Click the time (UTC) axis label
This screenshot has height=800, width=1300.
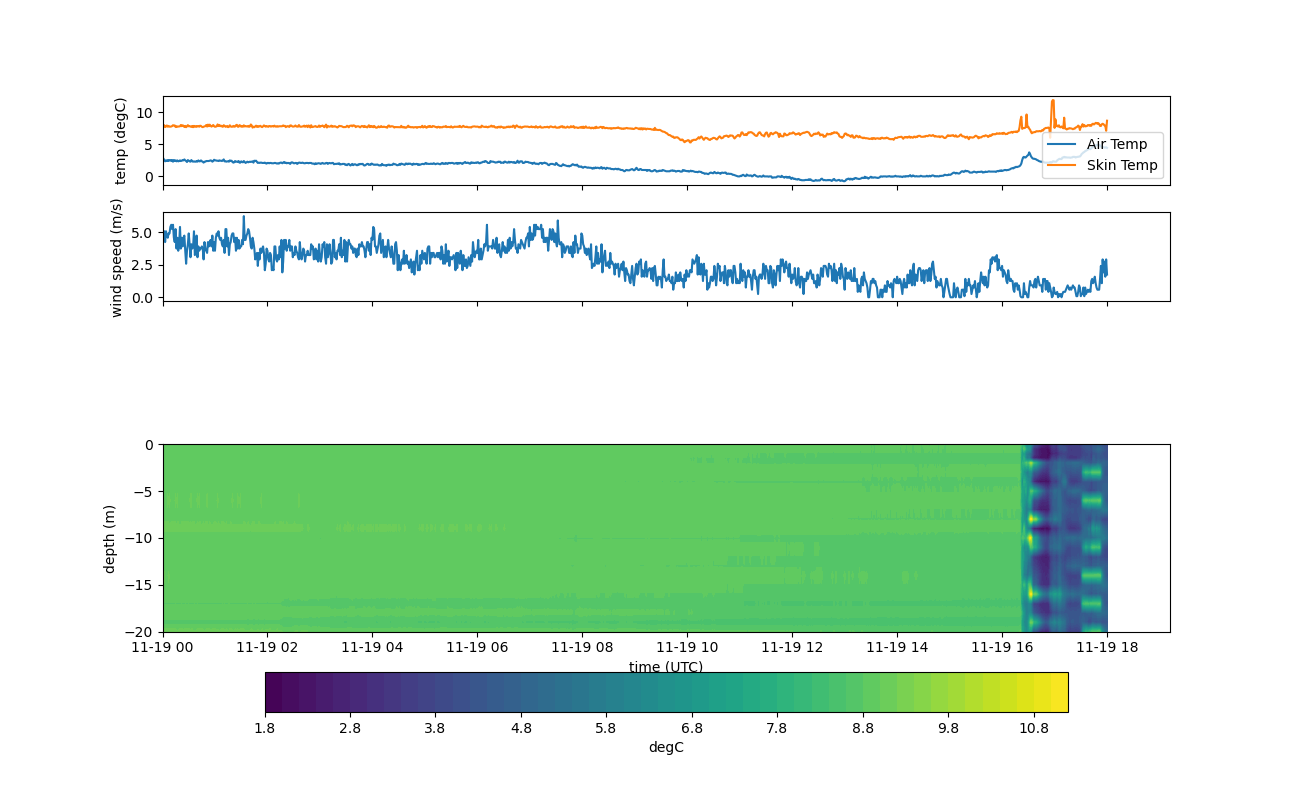point(666,667)
